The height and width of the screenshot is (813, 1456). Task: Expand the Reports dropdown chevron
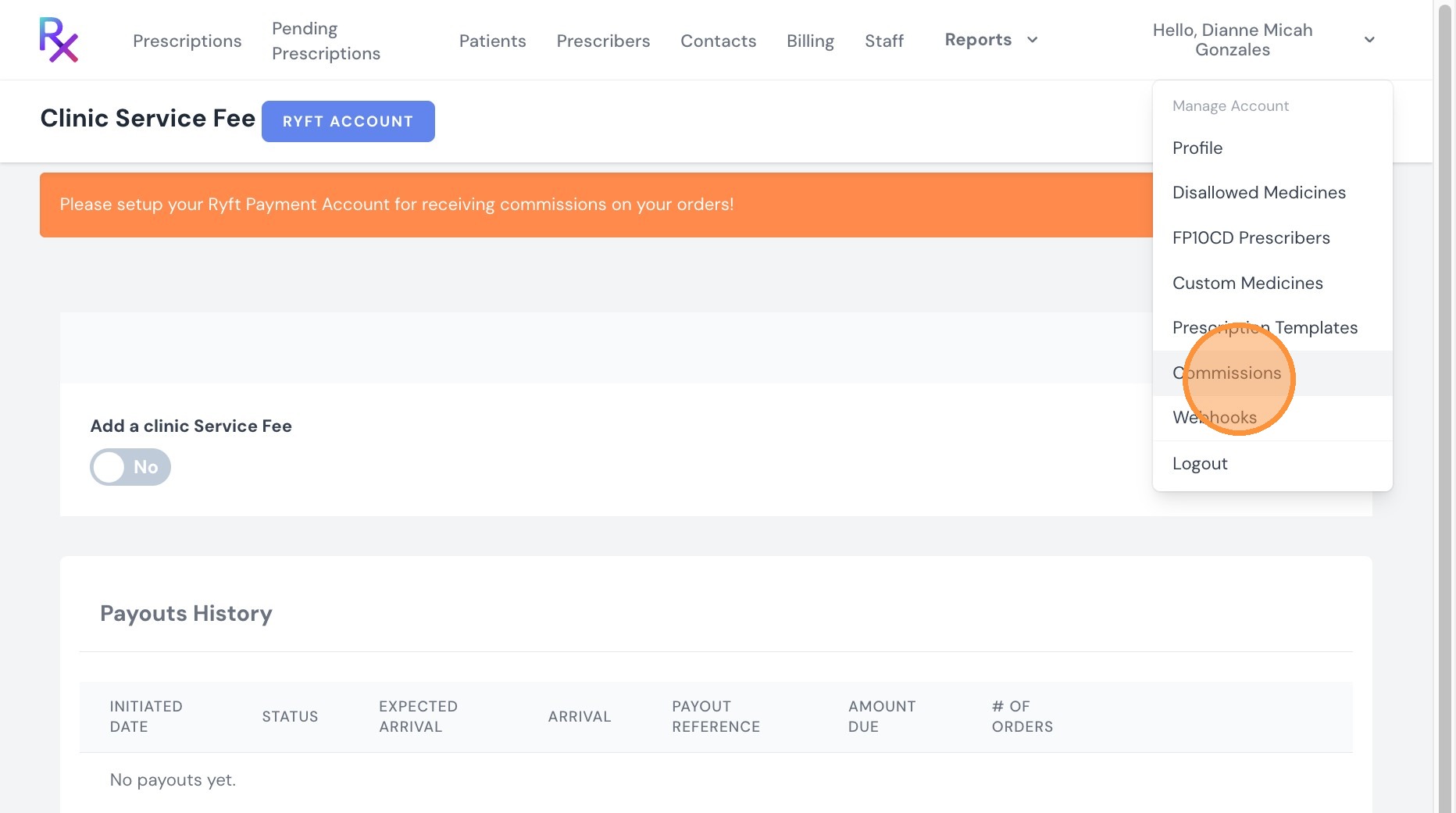point(1032,40)
